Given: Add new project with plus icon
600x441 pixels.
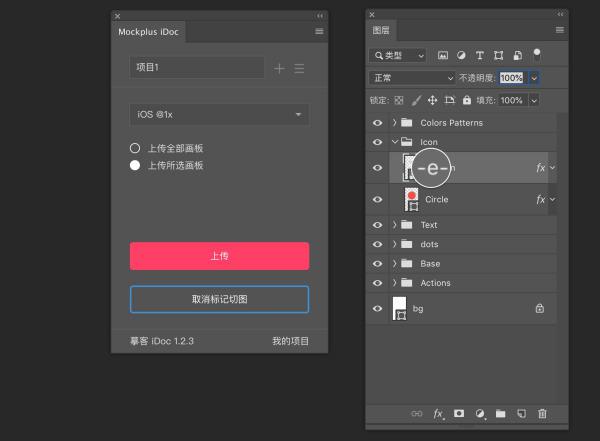Looking at the screenshot, I should point(279,69).
